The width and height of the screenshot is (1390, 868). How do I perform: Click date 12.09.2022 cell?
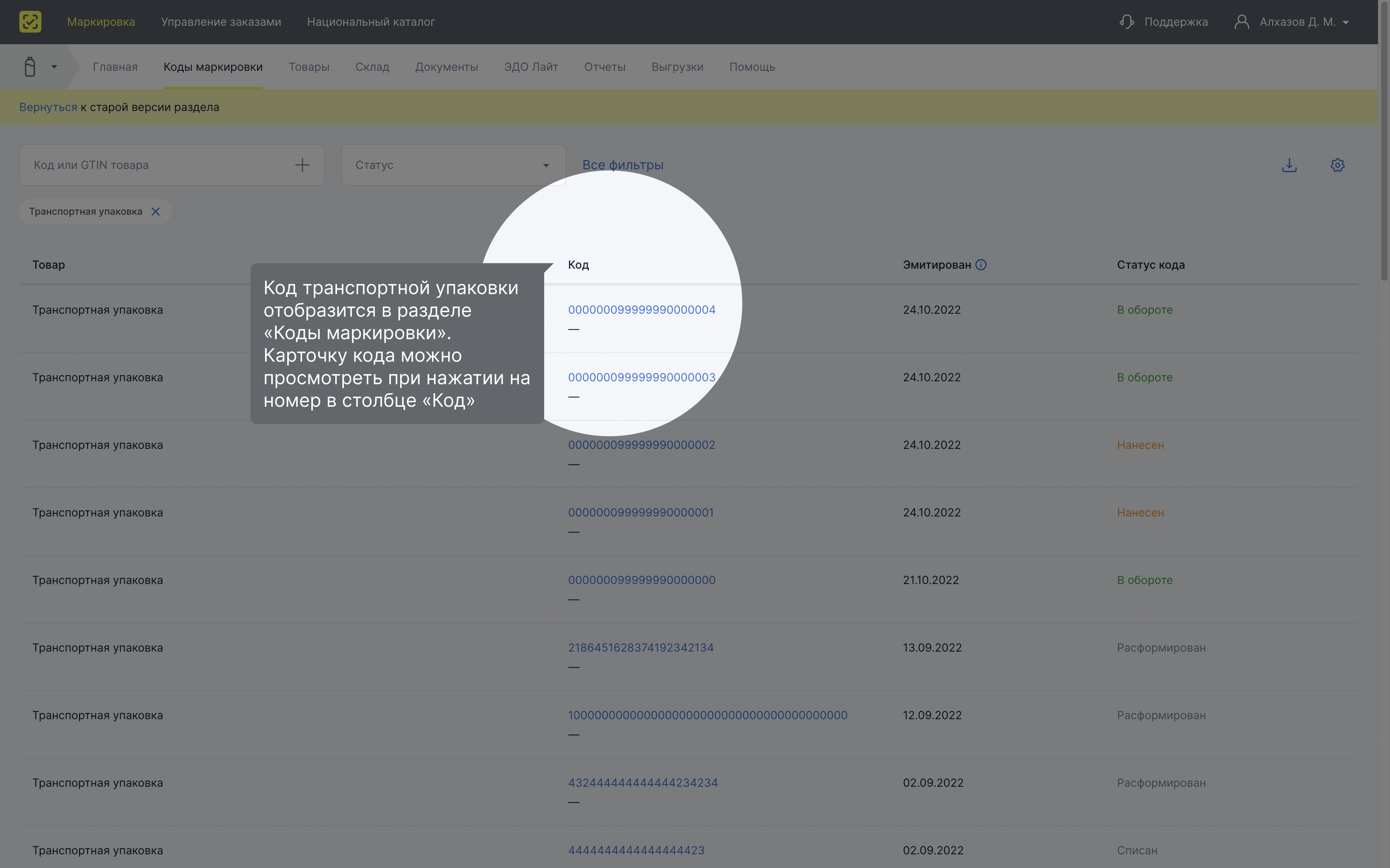click(932, 716)
